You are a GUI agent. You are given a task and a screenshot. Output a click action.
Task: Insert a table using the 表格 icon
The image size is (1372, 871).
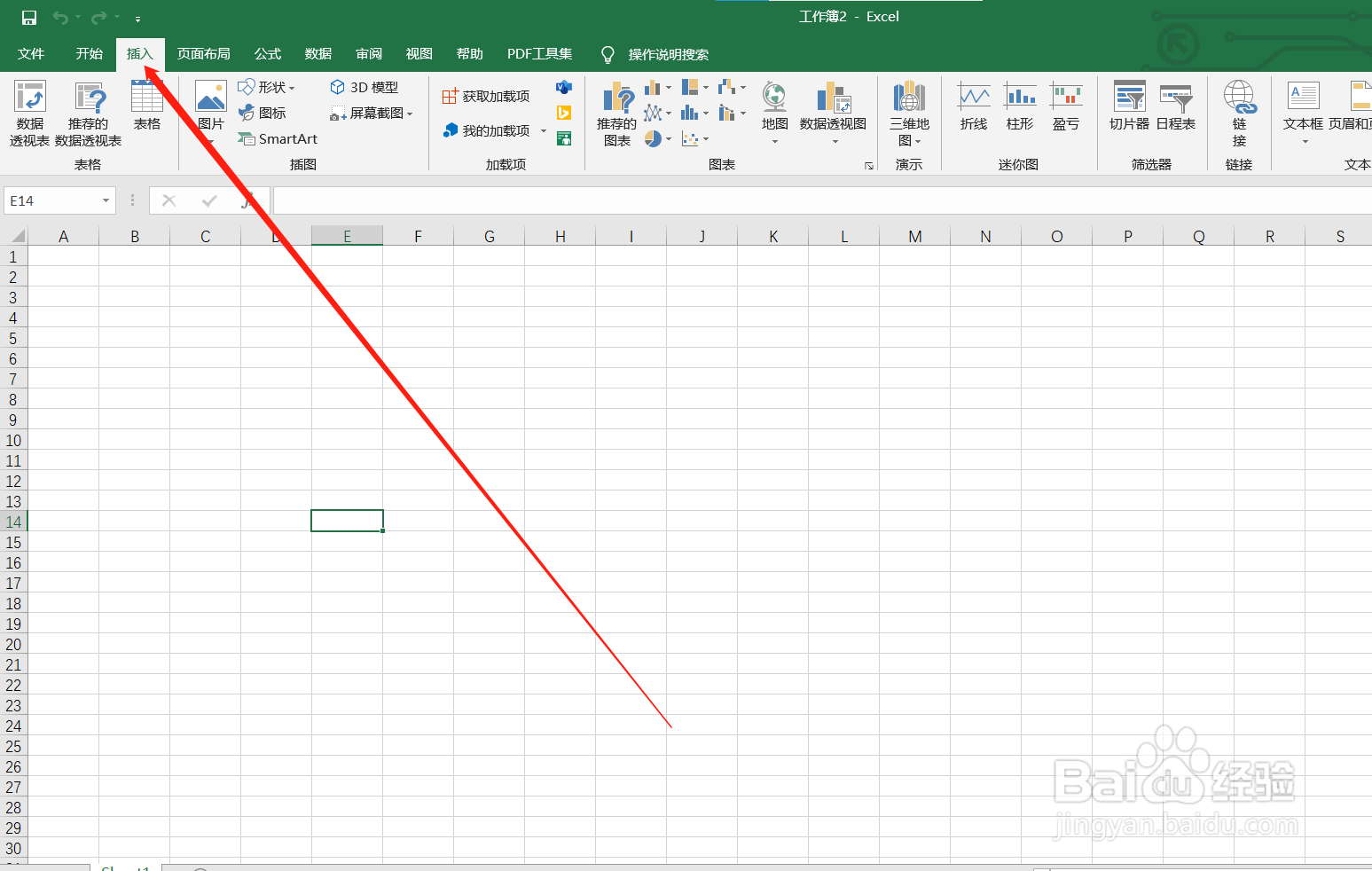[147, 106]
